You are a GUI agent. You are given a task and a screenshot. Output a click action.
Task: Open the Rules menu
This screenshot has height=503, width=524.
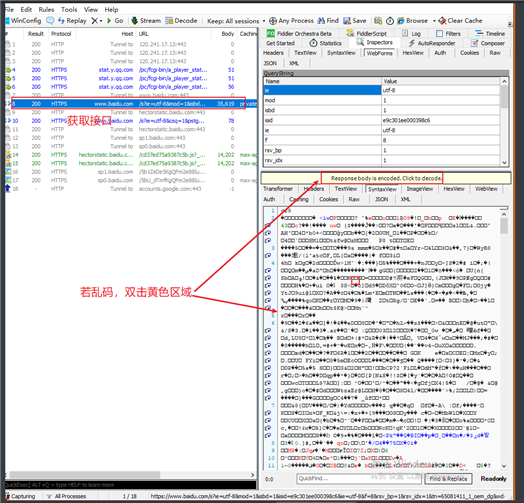tap(46, 9)
